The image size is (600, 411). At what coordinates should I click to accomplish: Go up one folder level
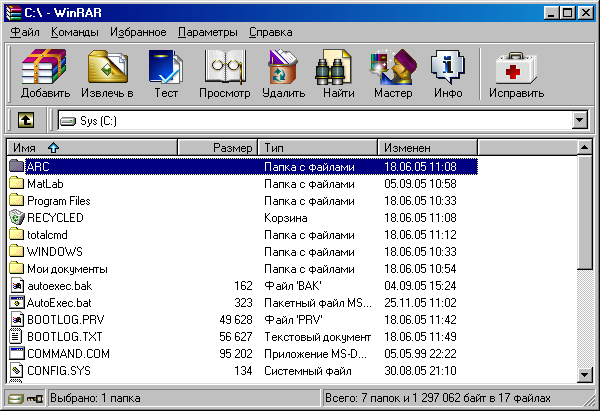point(26,121)
